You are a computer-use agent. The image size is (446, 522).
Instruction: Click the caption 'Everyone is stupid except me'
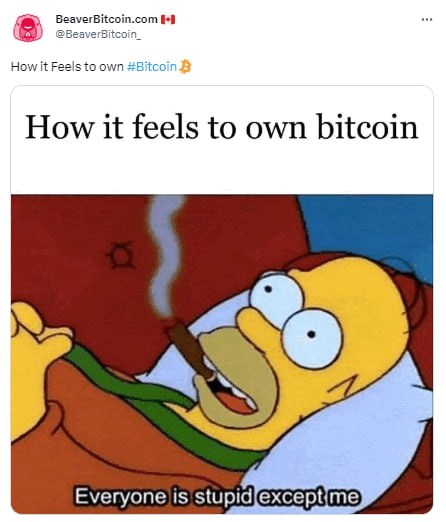pos(217,496)
